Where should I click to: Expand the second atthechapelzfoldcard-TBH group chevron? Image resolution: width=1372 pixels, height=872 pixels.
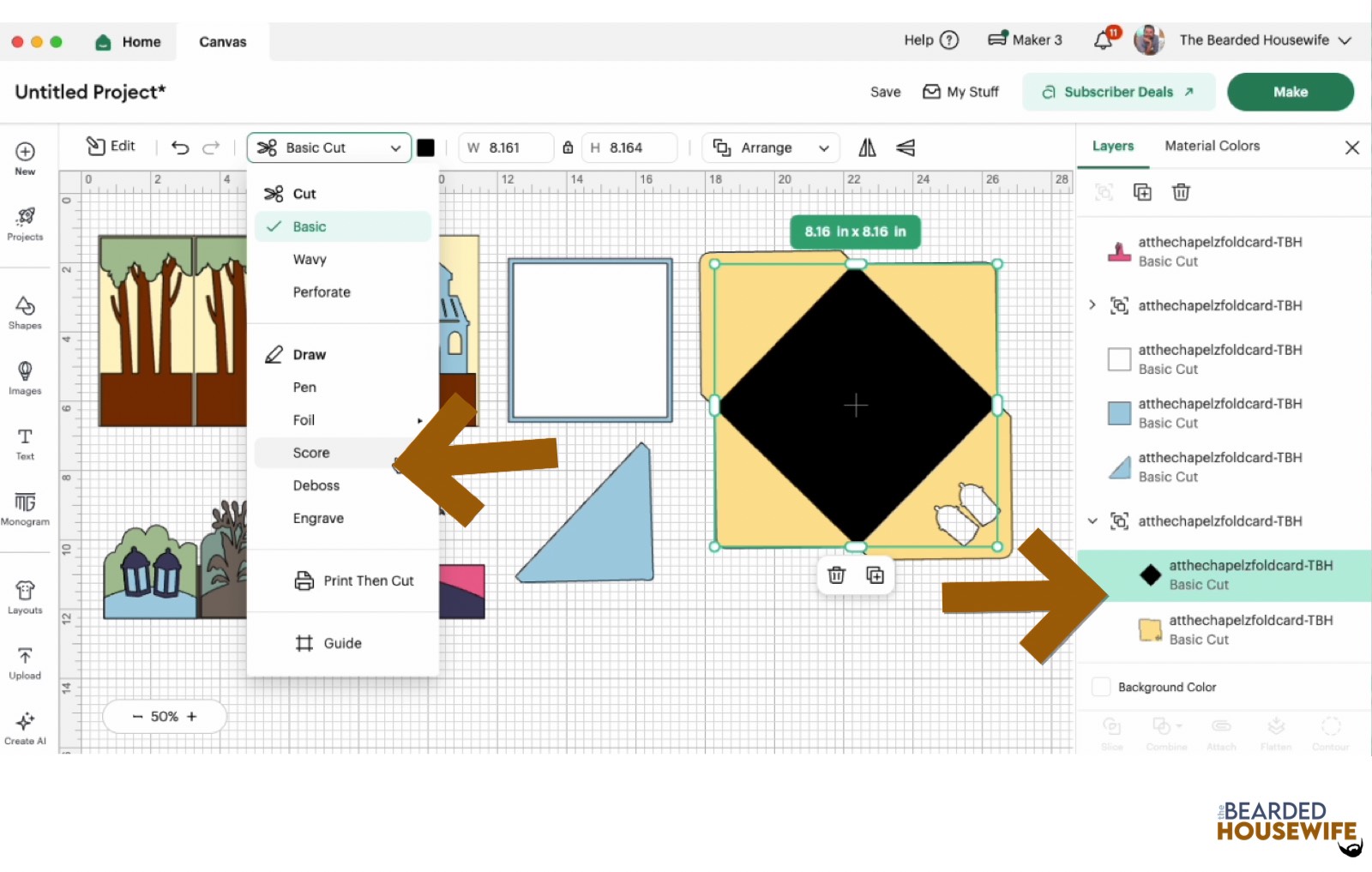tap(1092, 305)
